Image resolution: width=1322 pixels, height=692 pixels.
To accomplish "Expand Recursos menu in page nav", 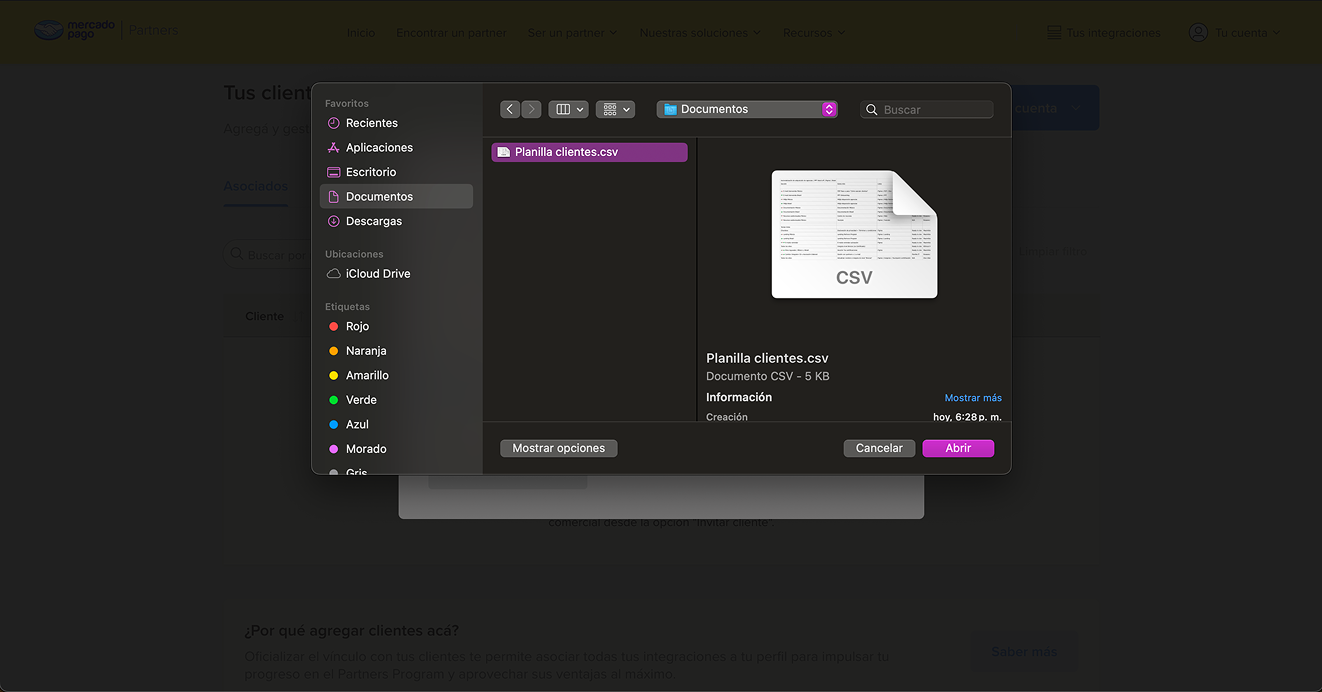I will pyautogui.click(x=814, y=33).
